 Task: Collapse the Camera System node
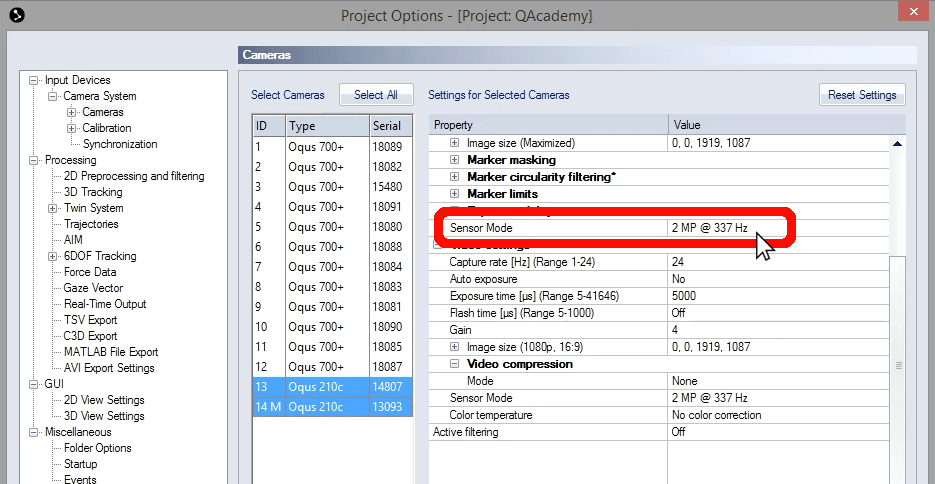click(x=53, y=96)
